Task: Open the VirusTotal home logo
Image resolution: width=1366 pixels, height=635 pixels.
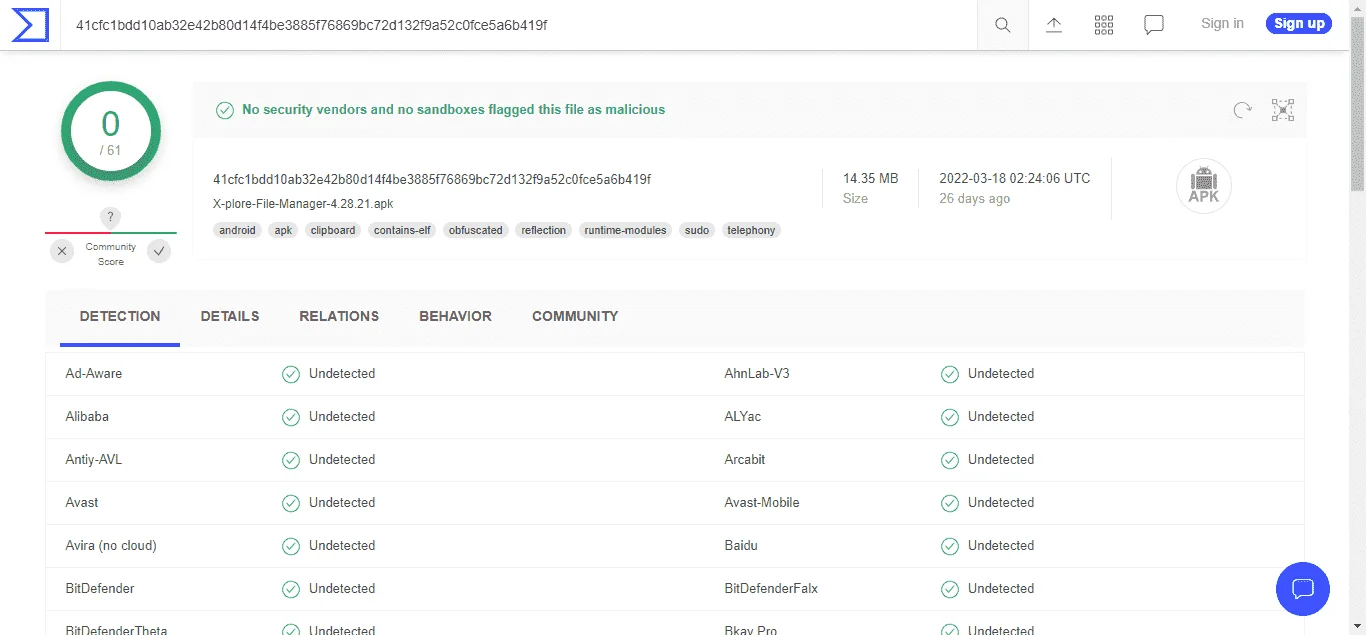Action: click(x=30, y=24)
